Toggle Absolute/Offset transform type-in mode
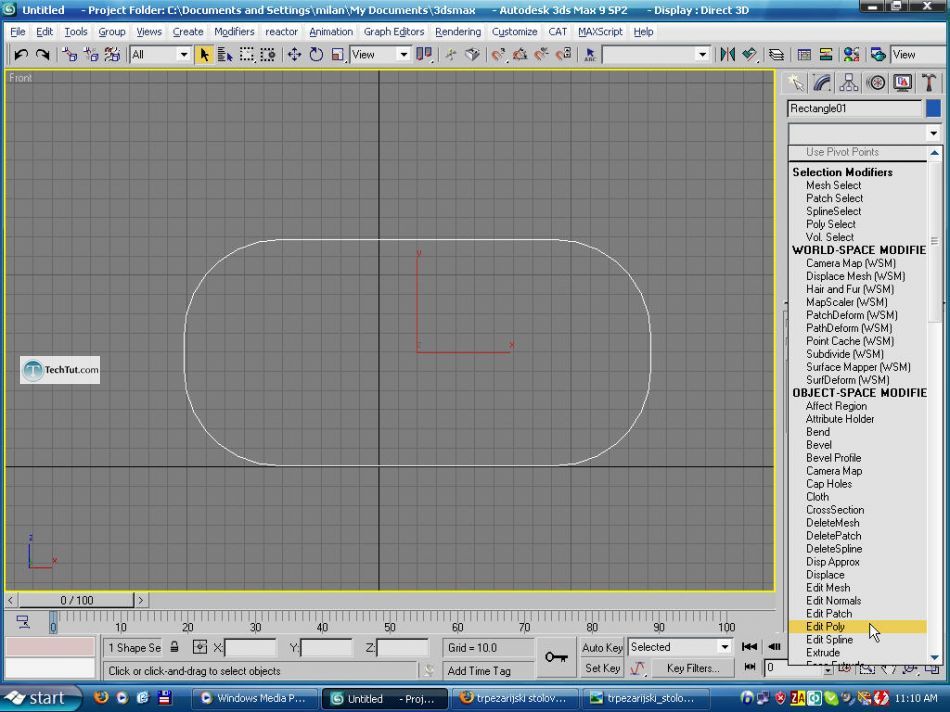The width and height of the screenshot is (950, 712). tap(199, 647)
